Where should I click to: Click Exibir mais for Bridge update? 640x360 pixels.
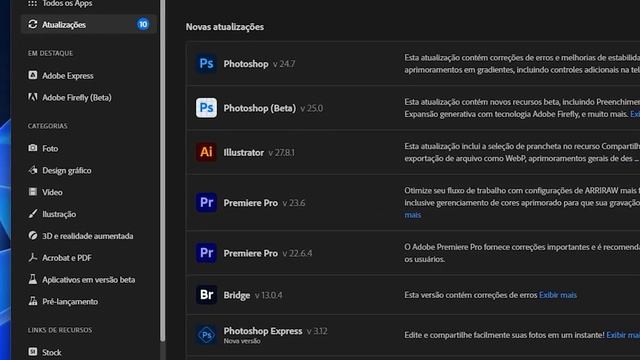pyautogui.click(x=558, y=295)
